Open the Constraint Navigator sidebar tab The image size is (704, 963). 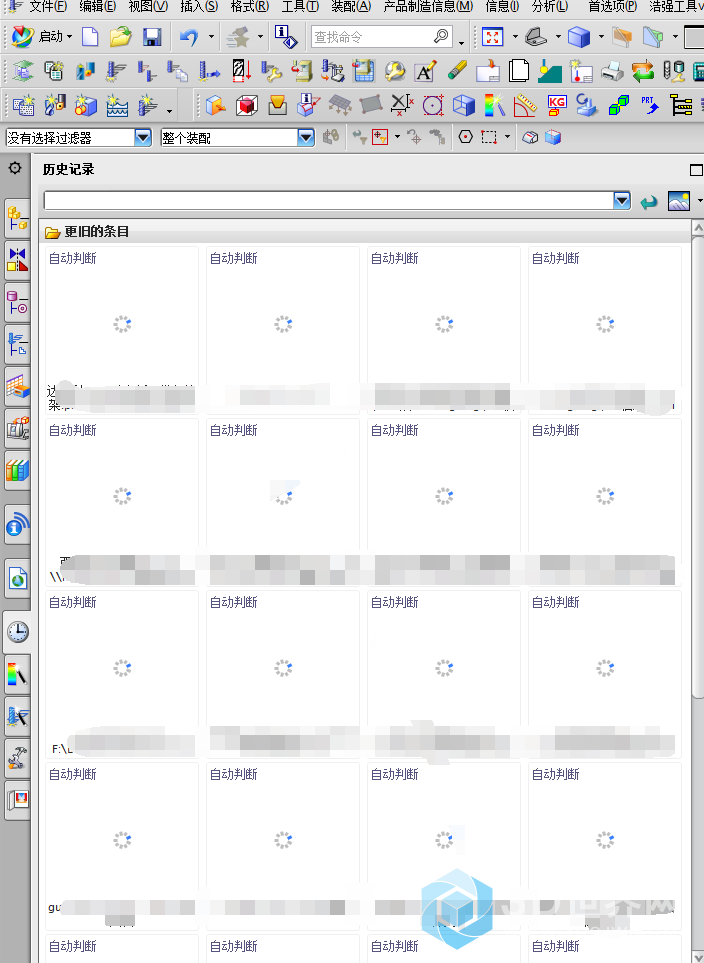[x=17, y=260]
